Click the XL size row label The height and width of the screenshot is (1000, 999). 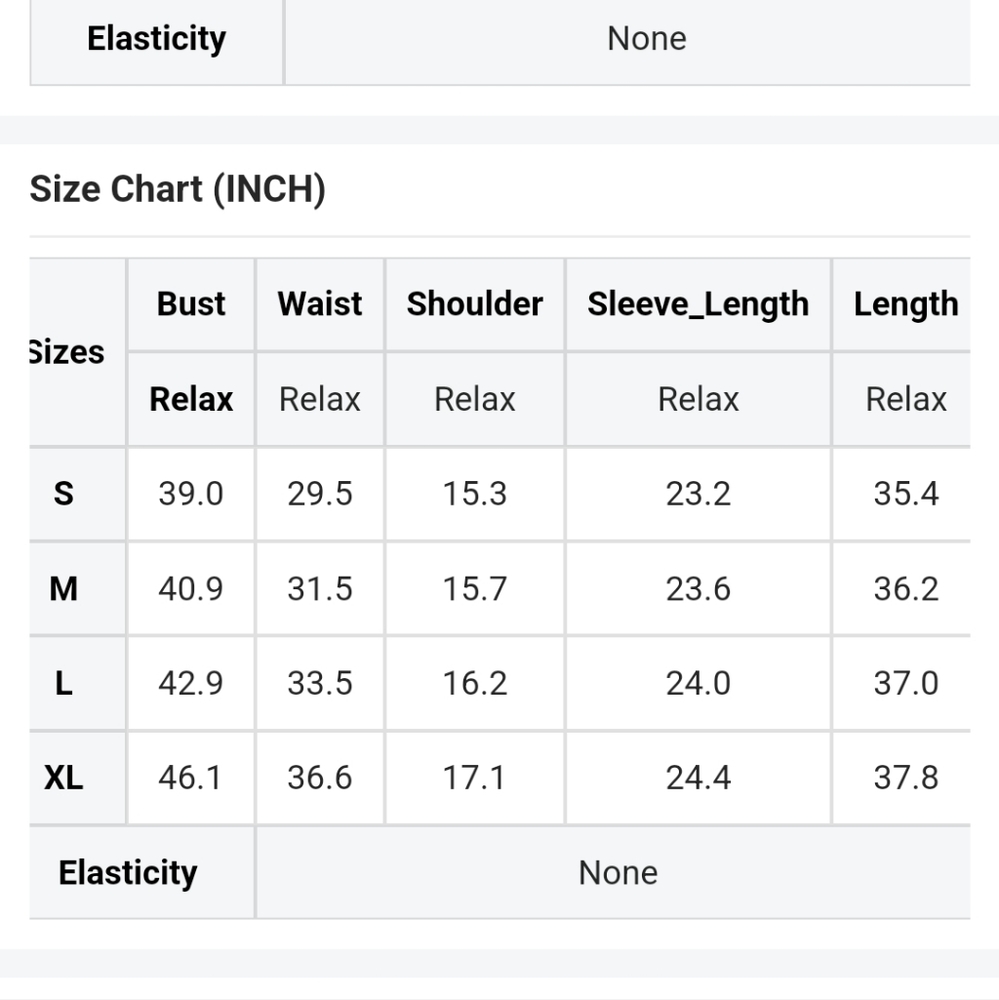pyautogui.click(x=63, y=777)
